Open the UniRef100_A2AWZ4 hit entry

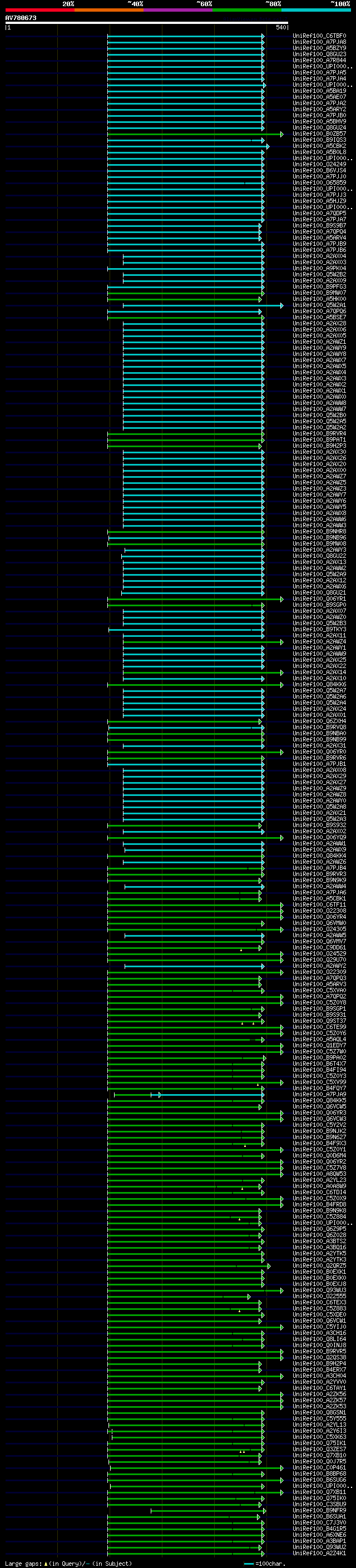(x=319, y=641)
